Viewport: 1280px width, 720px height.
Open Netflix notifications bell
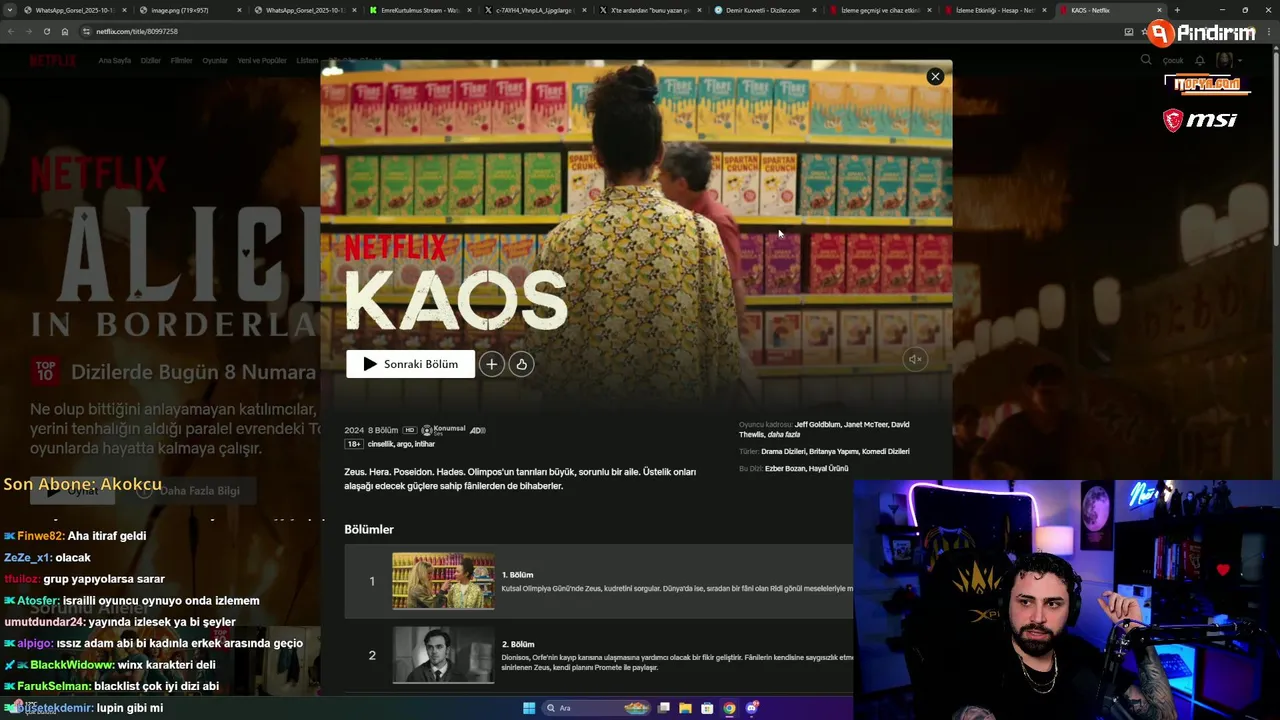pos(1200,60)
